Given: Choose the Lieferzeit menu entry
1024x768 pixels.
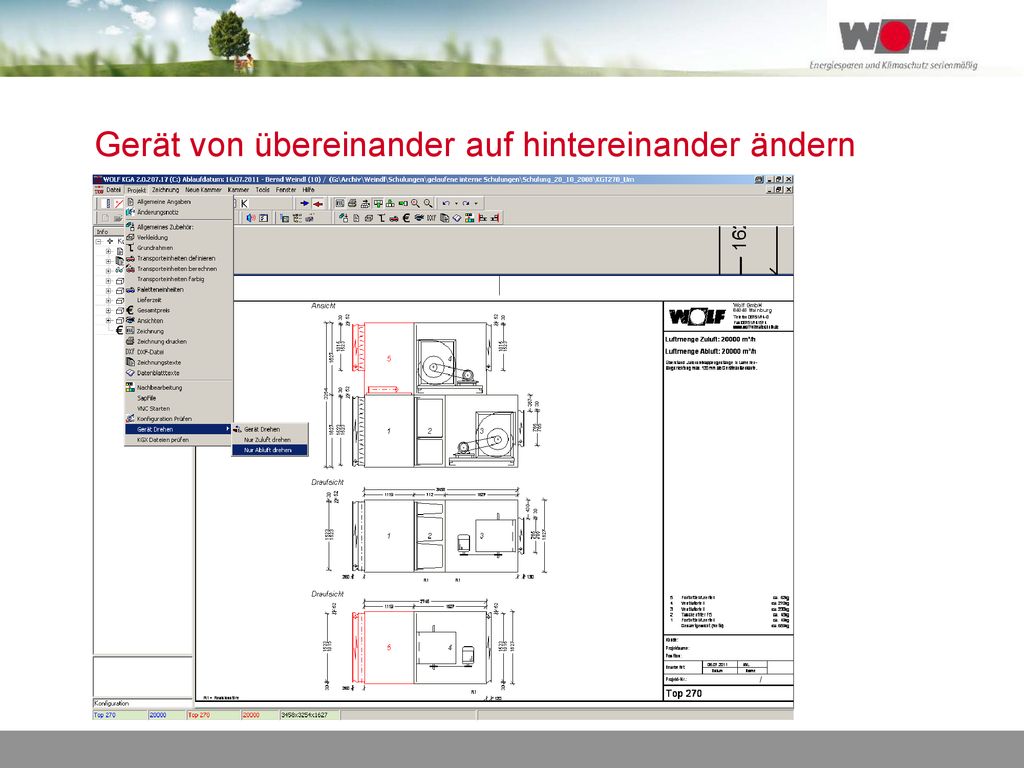Looking at the screenshot, I should point(178,300).
